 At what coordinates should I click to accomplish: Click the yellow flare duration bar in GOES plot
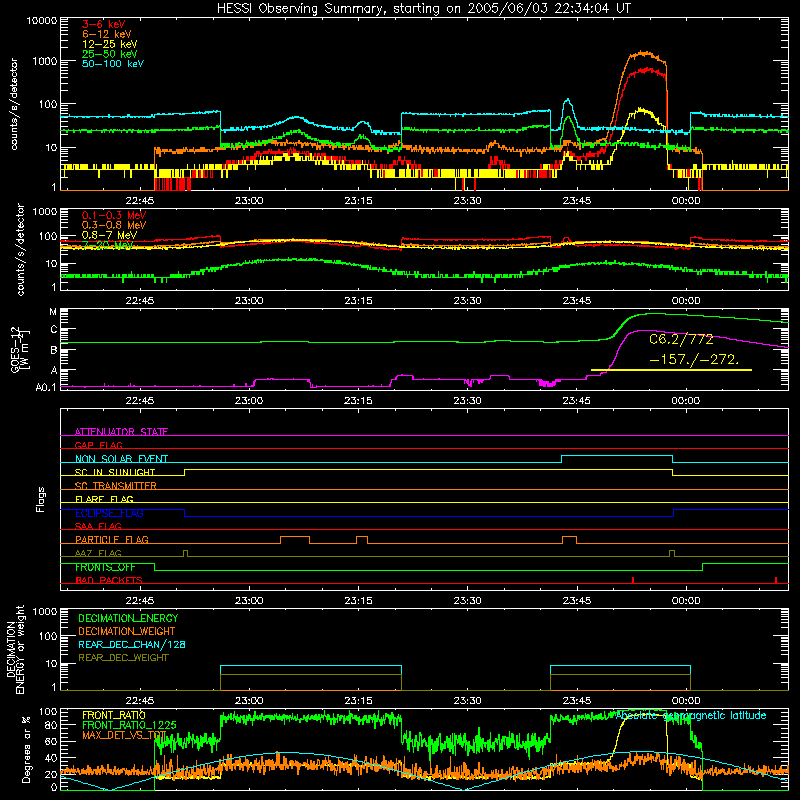click(x=671, y=370)
